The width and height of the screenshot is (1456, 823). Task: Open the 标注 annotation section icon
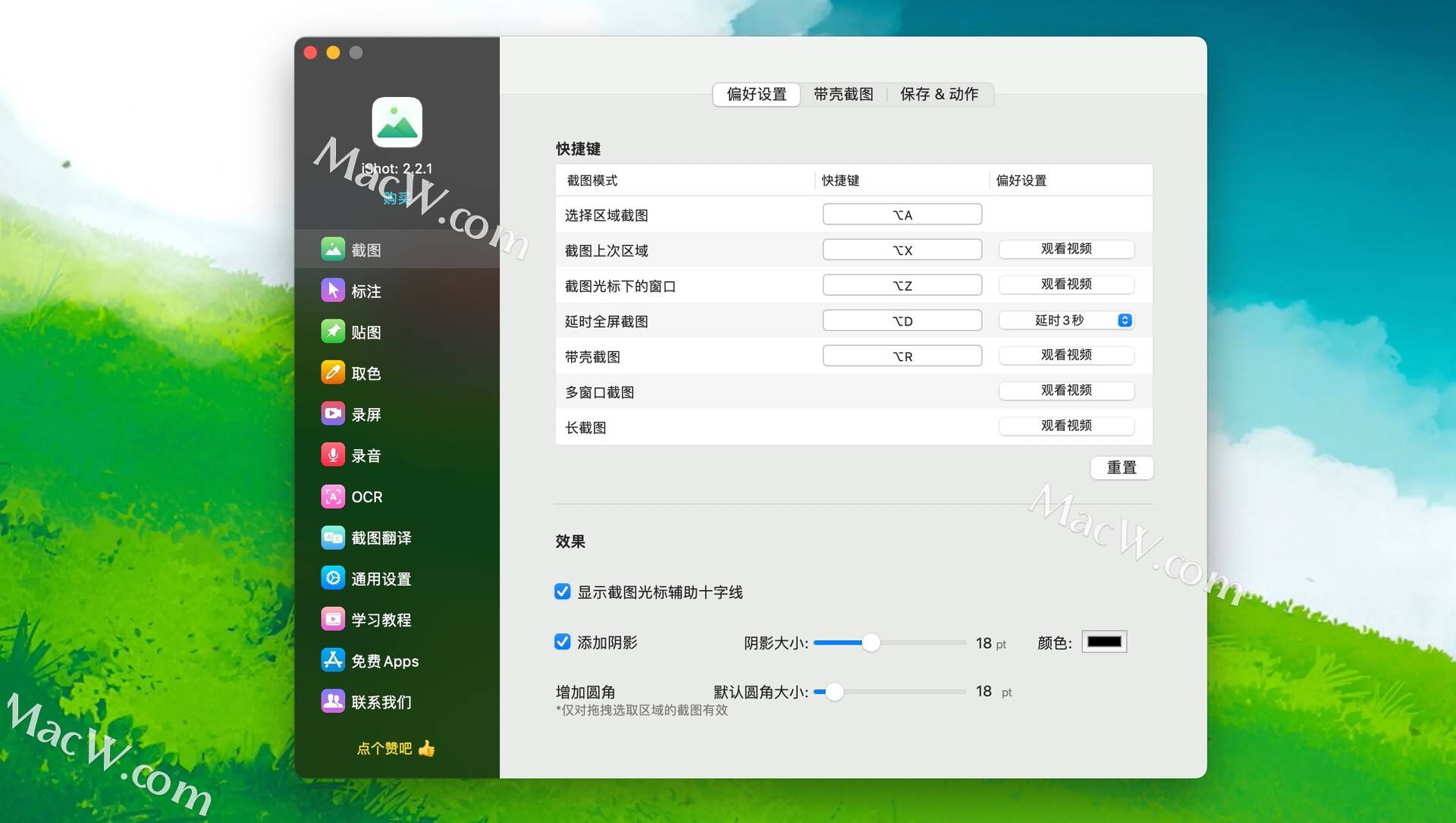pyautogui.click(x=332, y=291)
